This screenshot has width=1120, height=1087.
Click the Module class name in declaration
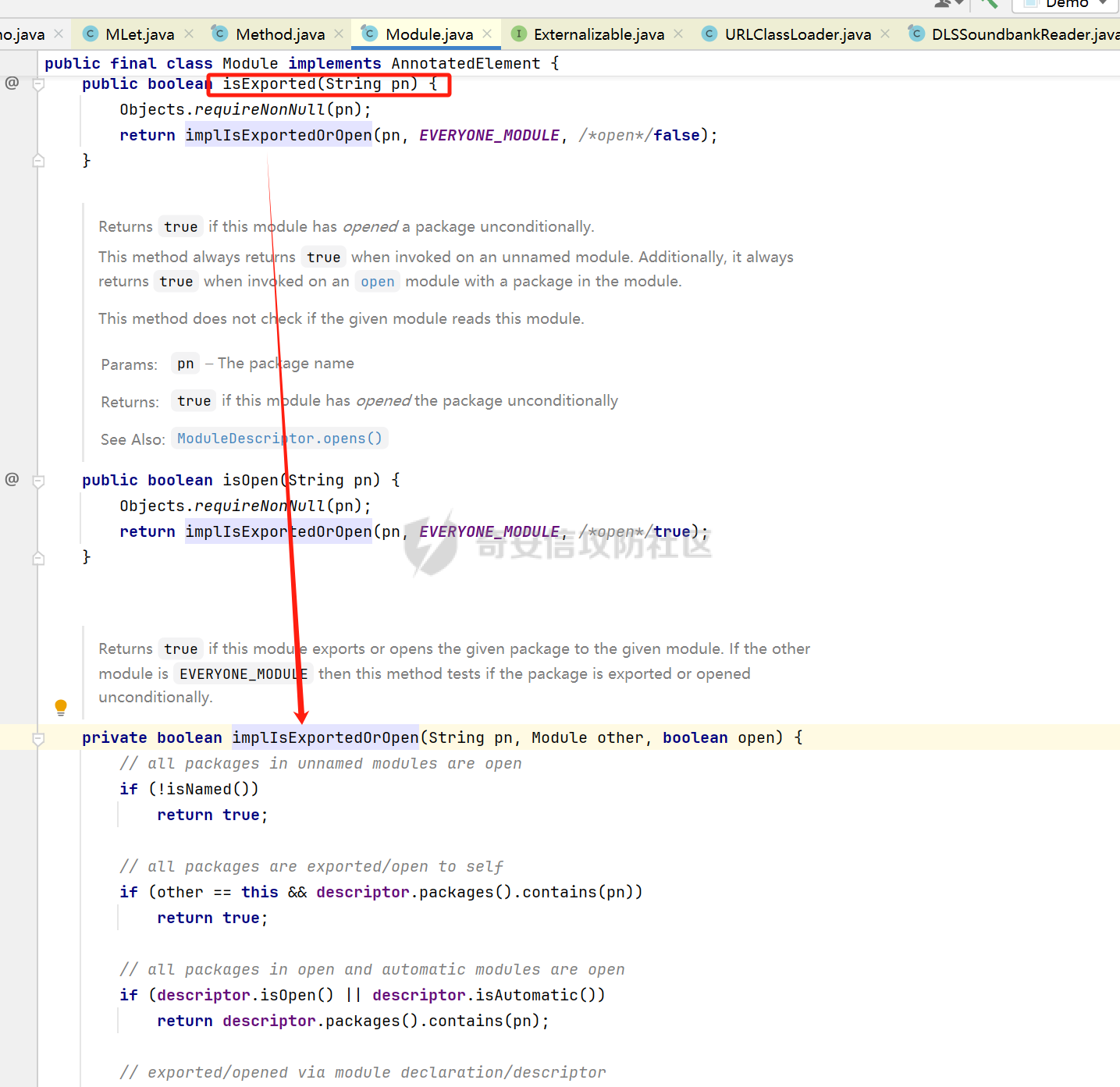tap(251, 63)
